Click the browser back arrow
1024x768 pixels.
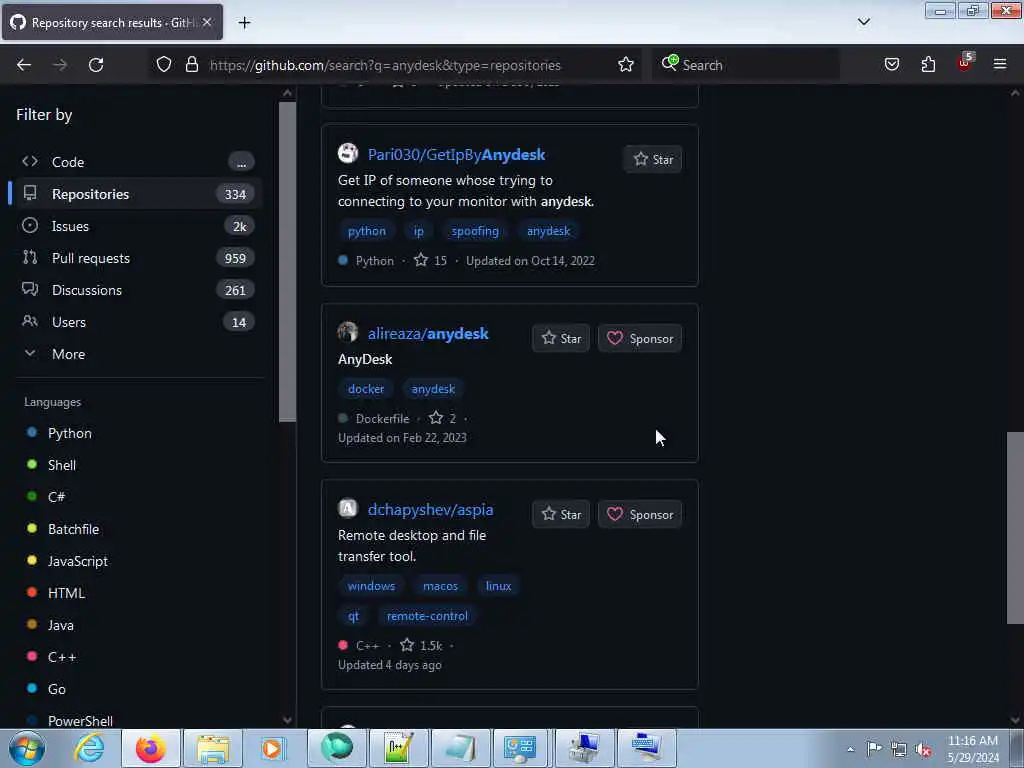[24, 65]
